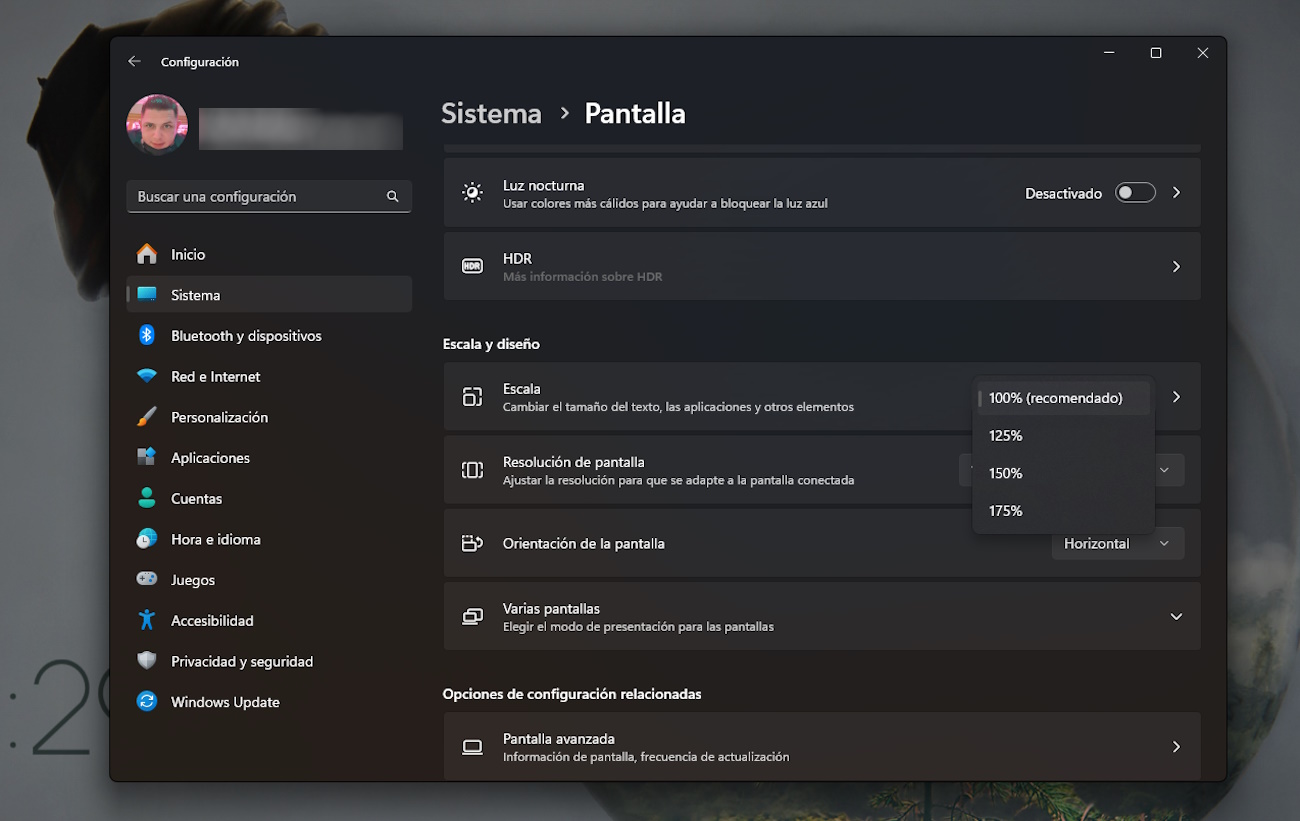The height and width of the screenshot is (821, 1300).
Task: Click the Escala y diseño heading
Action: pos(491,344)
